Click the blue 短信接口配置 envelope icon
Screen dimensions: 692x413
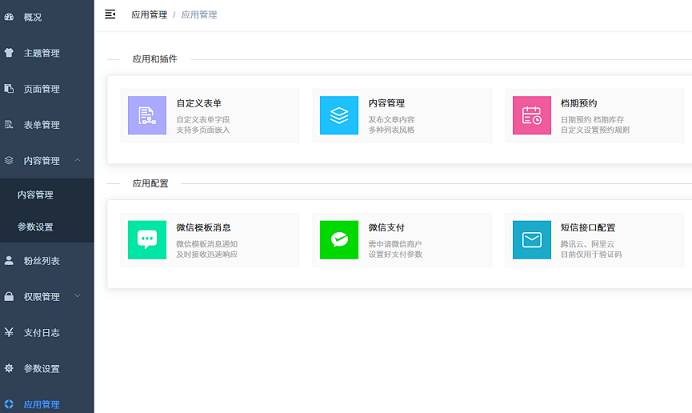pyautogui.click(x=532, y=240)
